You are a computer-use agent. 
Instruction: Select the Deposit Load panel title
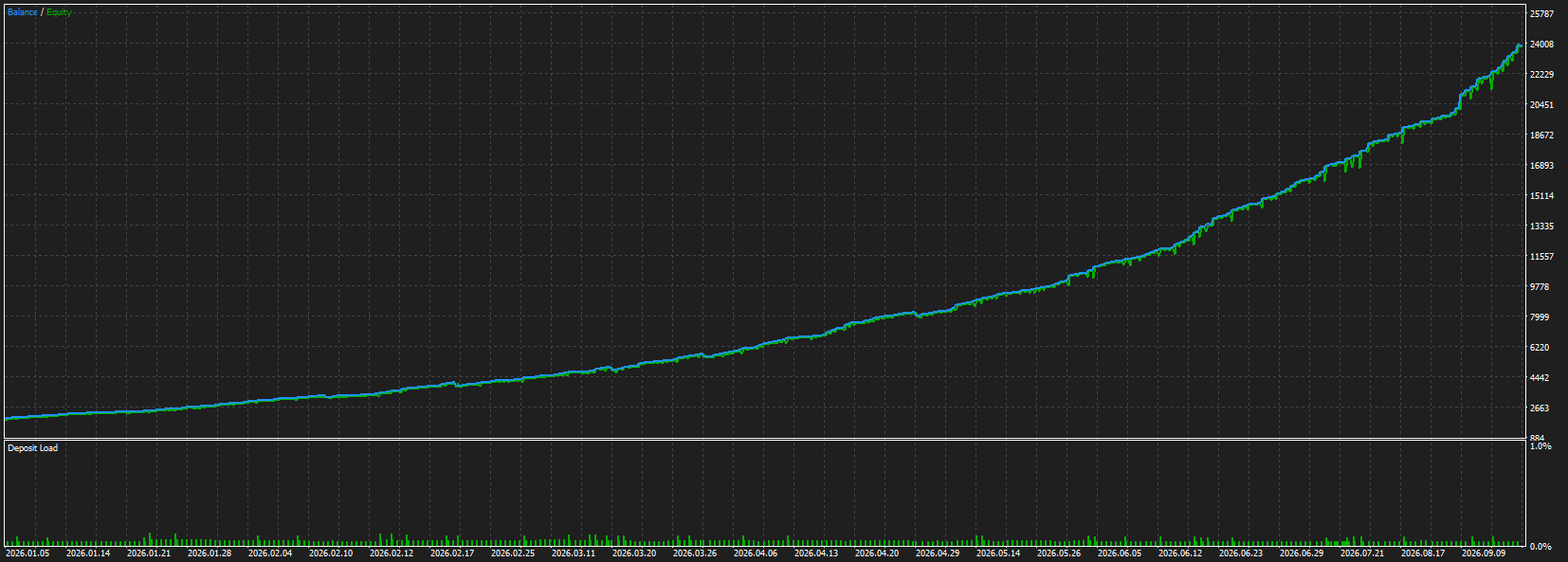[x=32, y=448]
